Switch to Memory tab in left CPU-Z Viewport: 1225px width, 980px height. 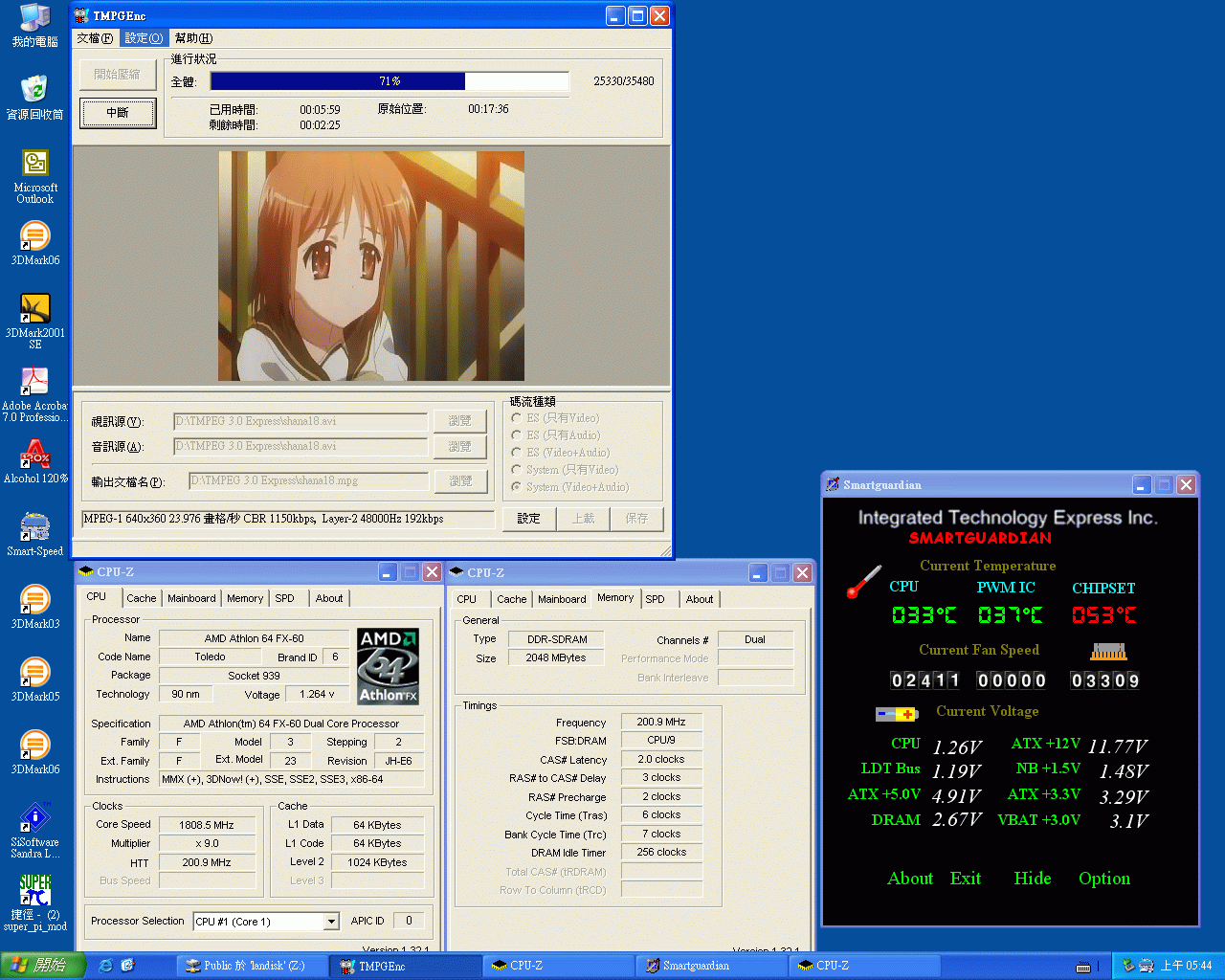245,598
